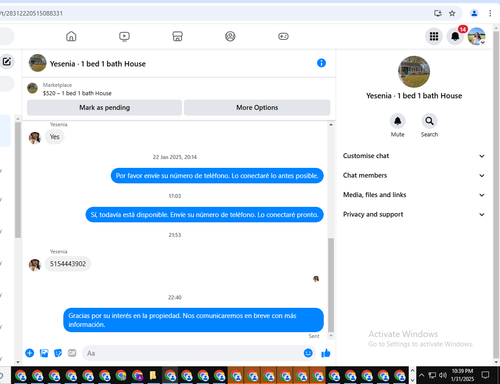Open Chrome three-dot menu
The width and height of the screenshot is (500, 384).
490,13
